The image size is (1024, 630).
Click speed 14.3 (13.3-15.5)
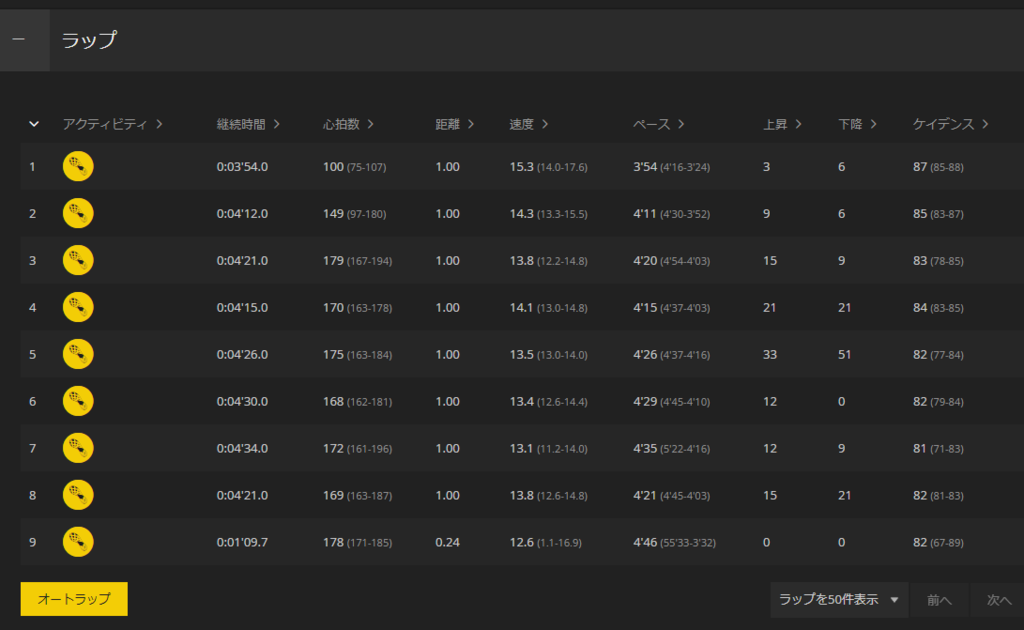[x=549, y=214]
